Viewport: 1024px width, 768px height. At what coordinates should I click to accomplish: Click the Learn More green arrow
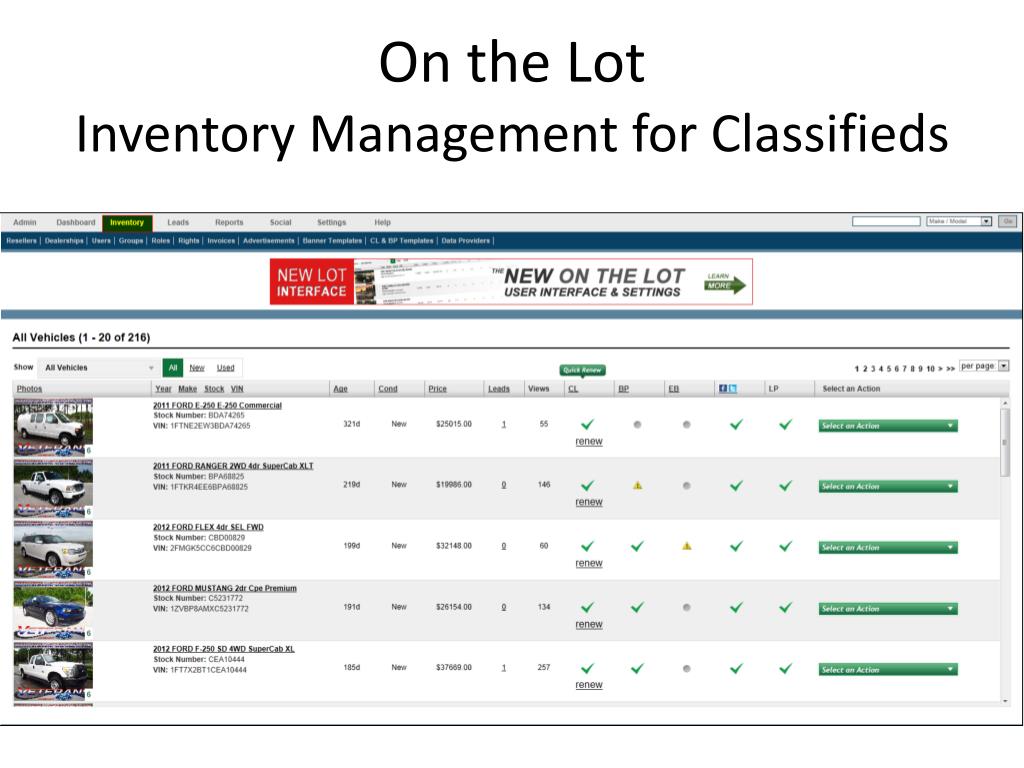(725, 284)
